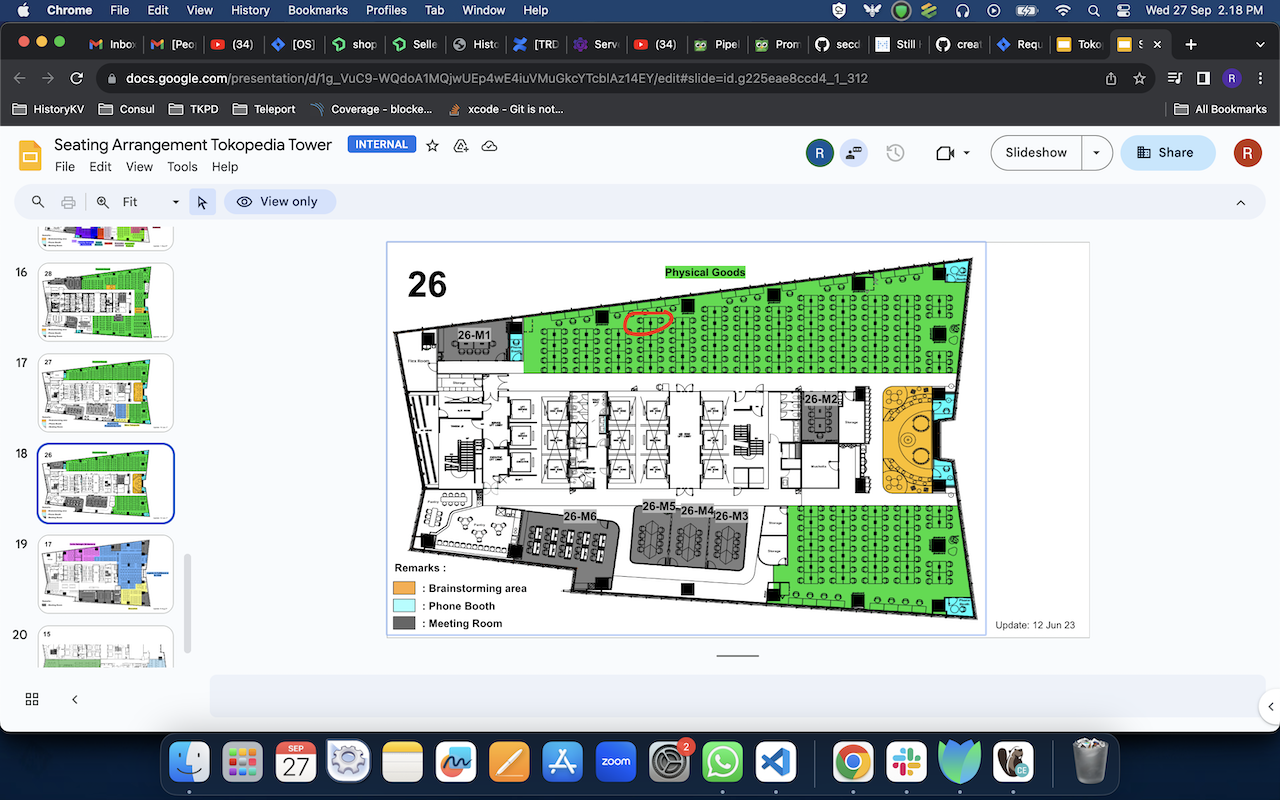Select the cursor pointer tool
This screenshot has height=800, width=1280.
click(x=202, y=202)
